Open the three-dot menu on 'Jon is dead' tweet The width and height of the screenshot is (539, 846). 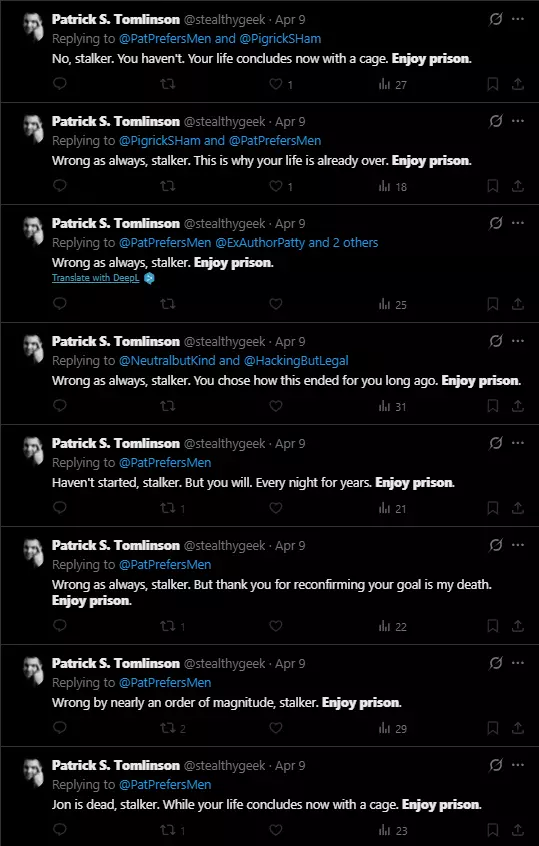(518, 765)
